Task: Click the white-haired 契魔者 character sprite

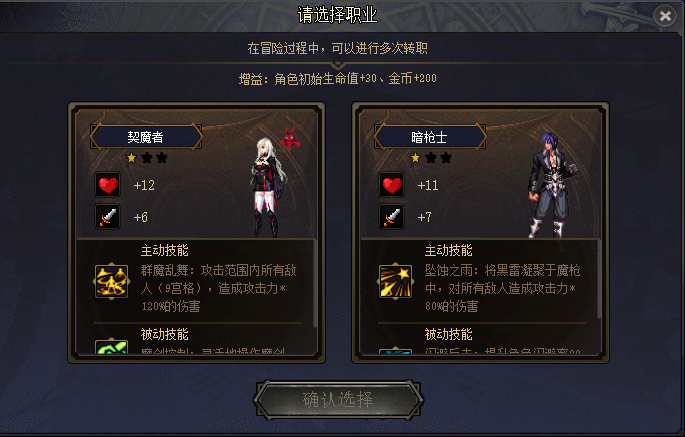Action: click(267, 187)
